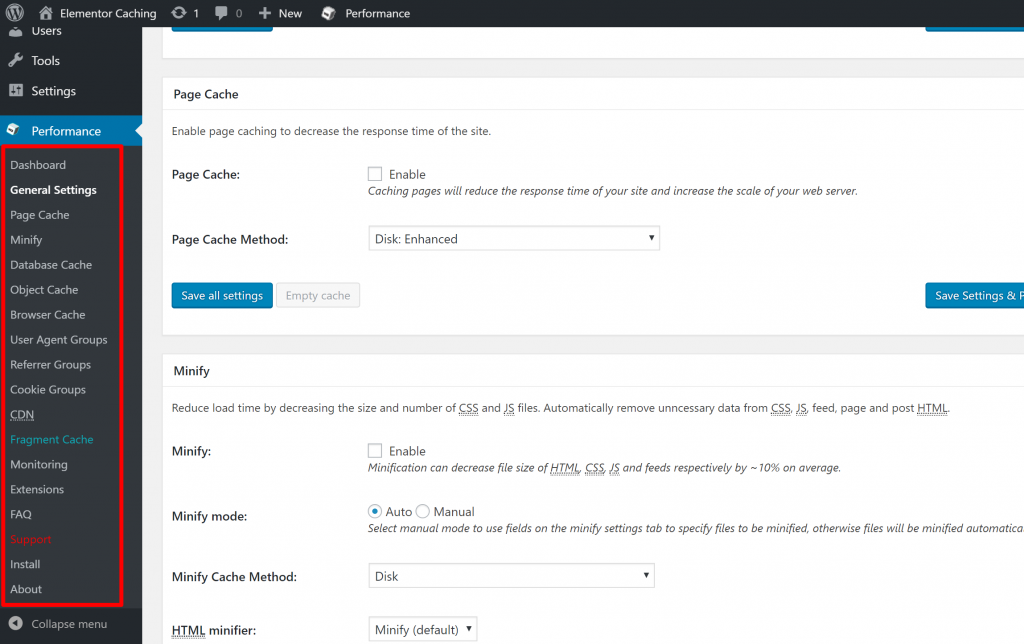The image size is (1024, 644).
Task: Go to Browser Cache submenu item
Action: pyautogui.click(x=48, y=315)
